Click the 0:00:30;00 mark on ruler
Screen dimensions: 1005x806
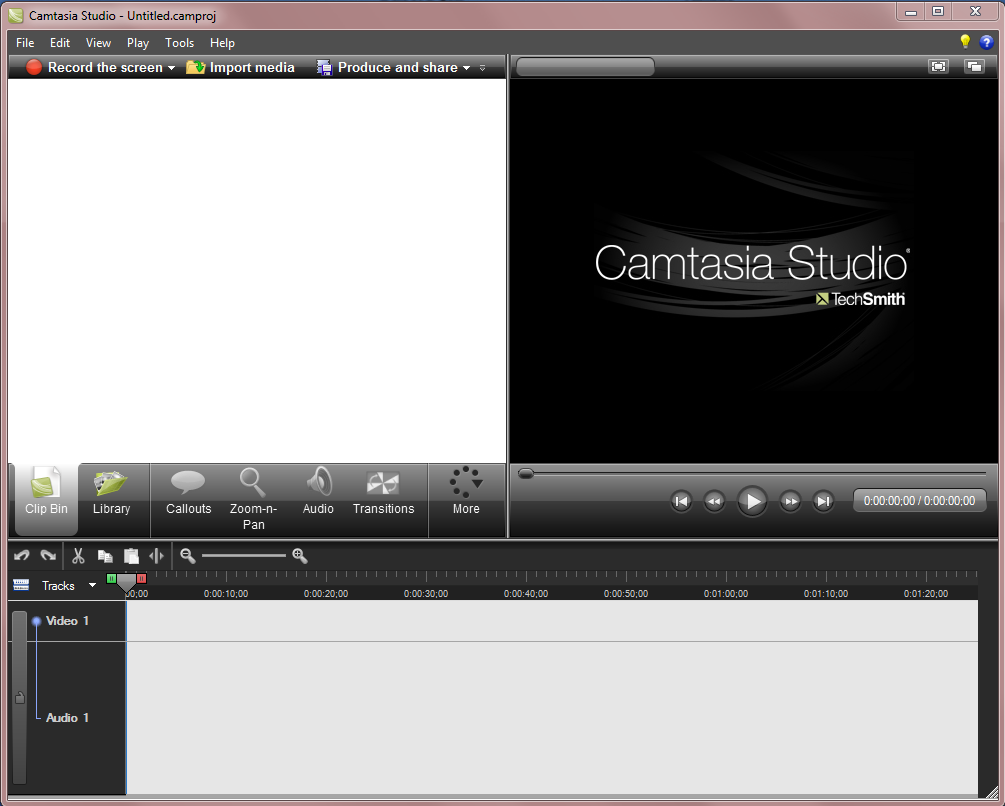(x=426, y=594)
